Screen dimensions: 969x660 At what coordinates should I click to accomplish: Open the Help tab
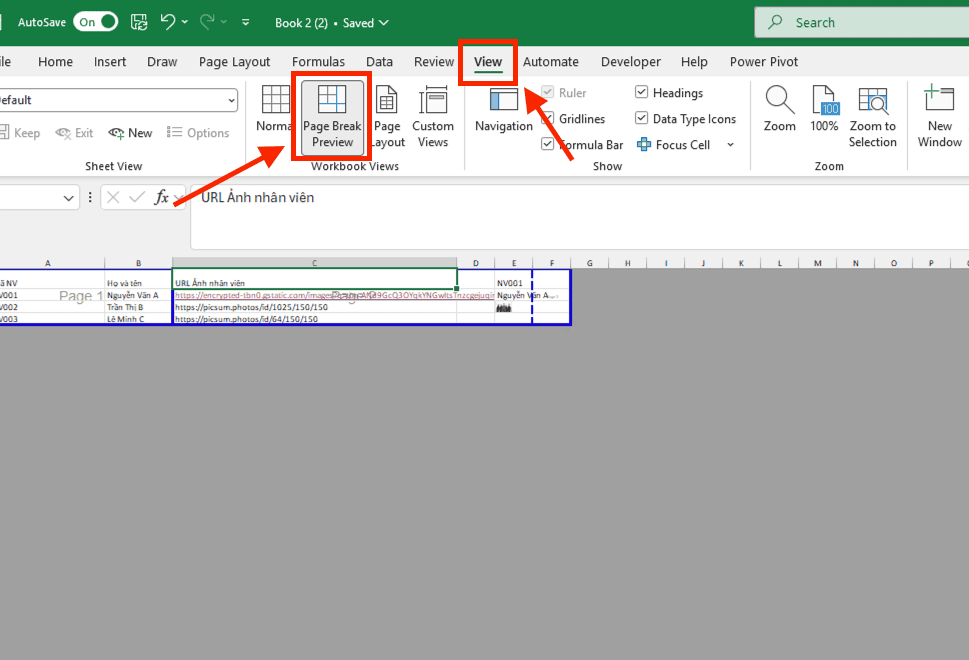pyautogui.click(x=694, y=62)
